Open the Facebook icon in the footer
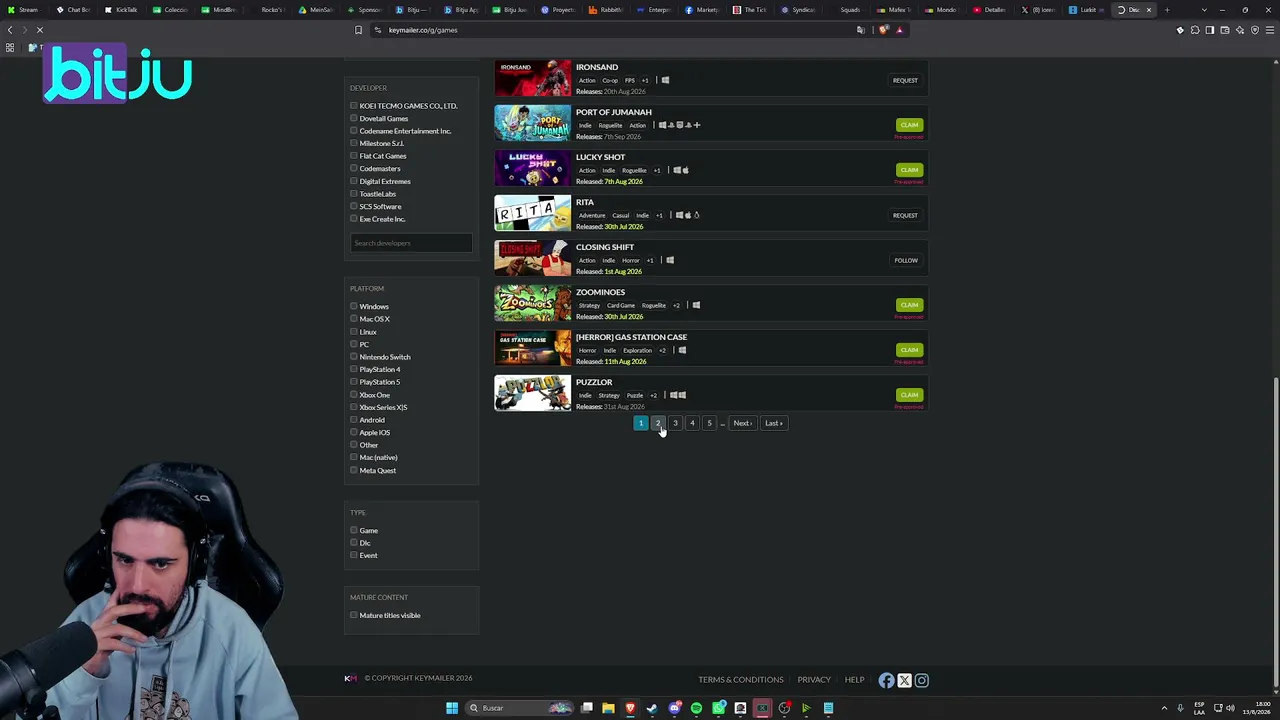1280x720 pixels. [886, 680]
